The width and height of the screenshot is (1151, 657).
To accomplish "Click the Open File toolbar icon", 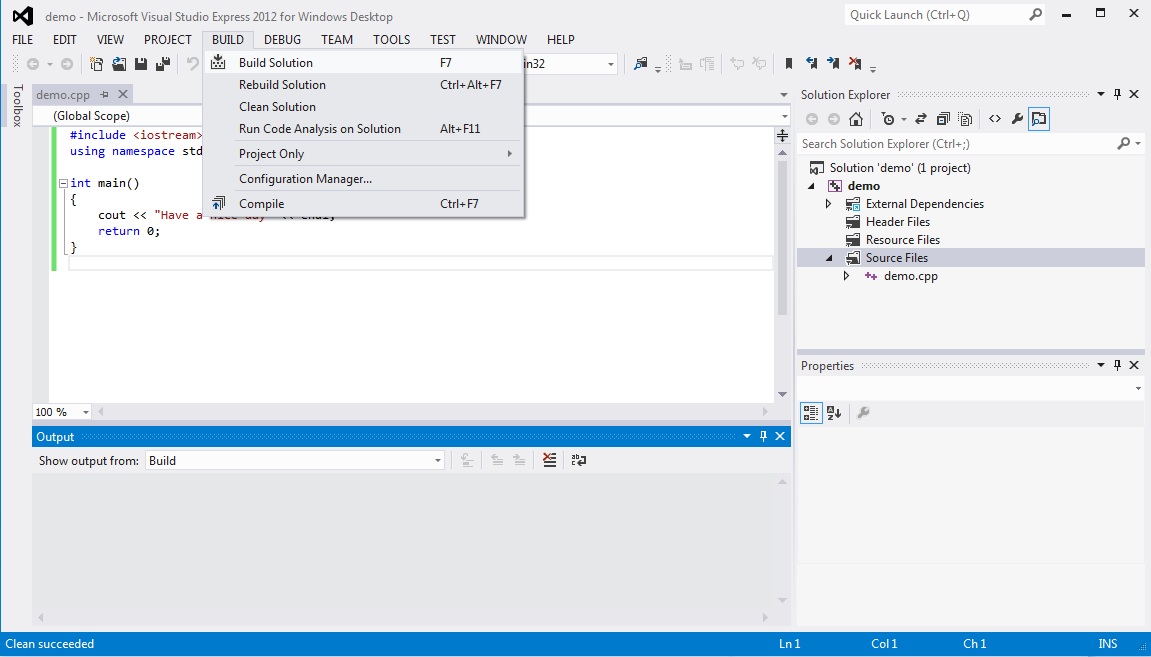I will (119, 64).
